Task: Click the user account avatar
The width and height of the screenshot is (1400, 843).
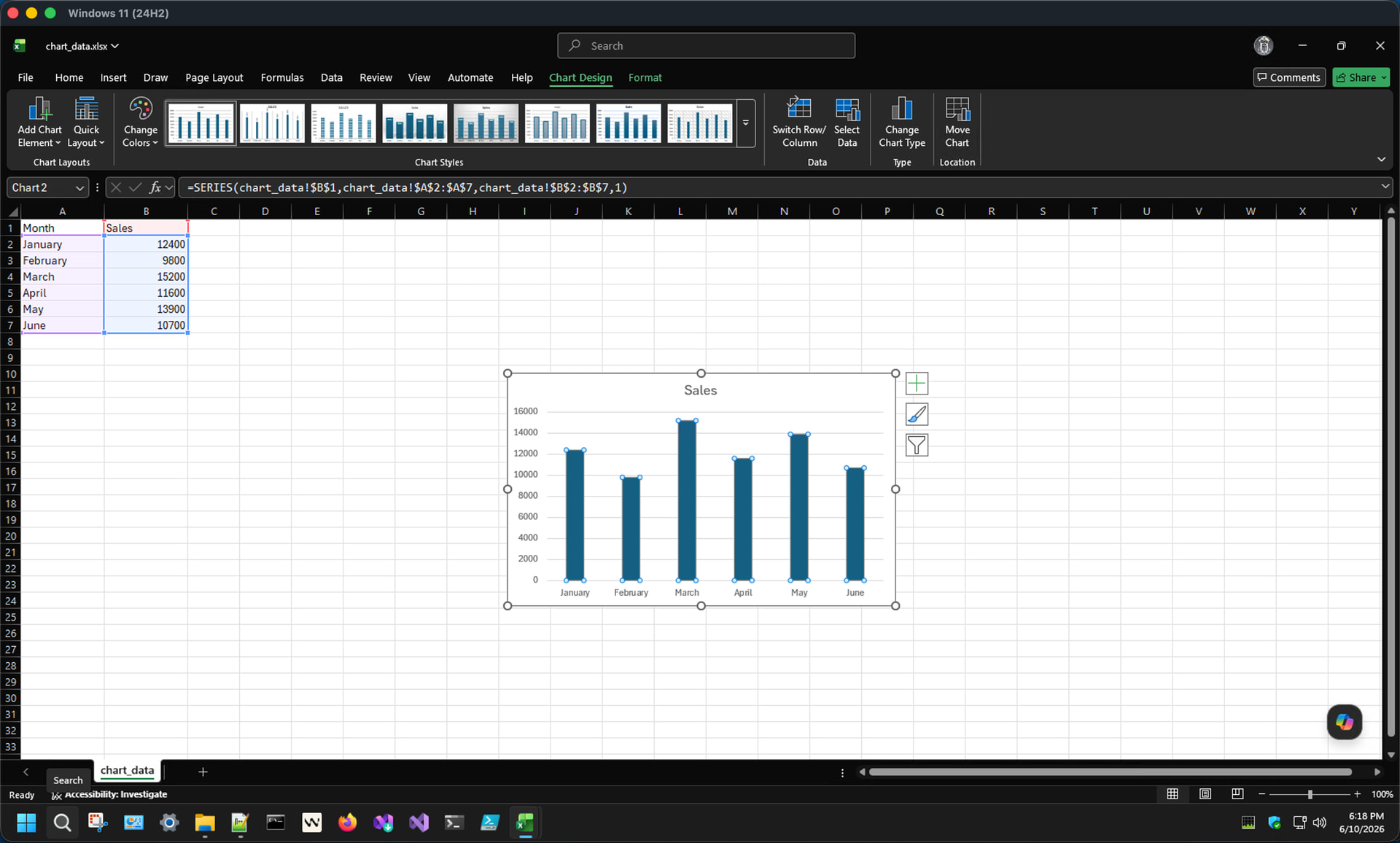Action: tap(1263, 45)
